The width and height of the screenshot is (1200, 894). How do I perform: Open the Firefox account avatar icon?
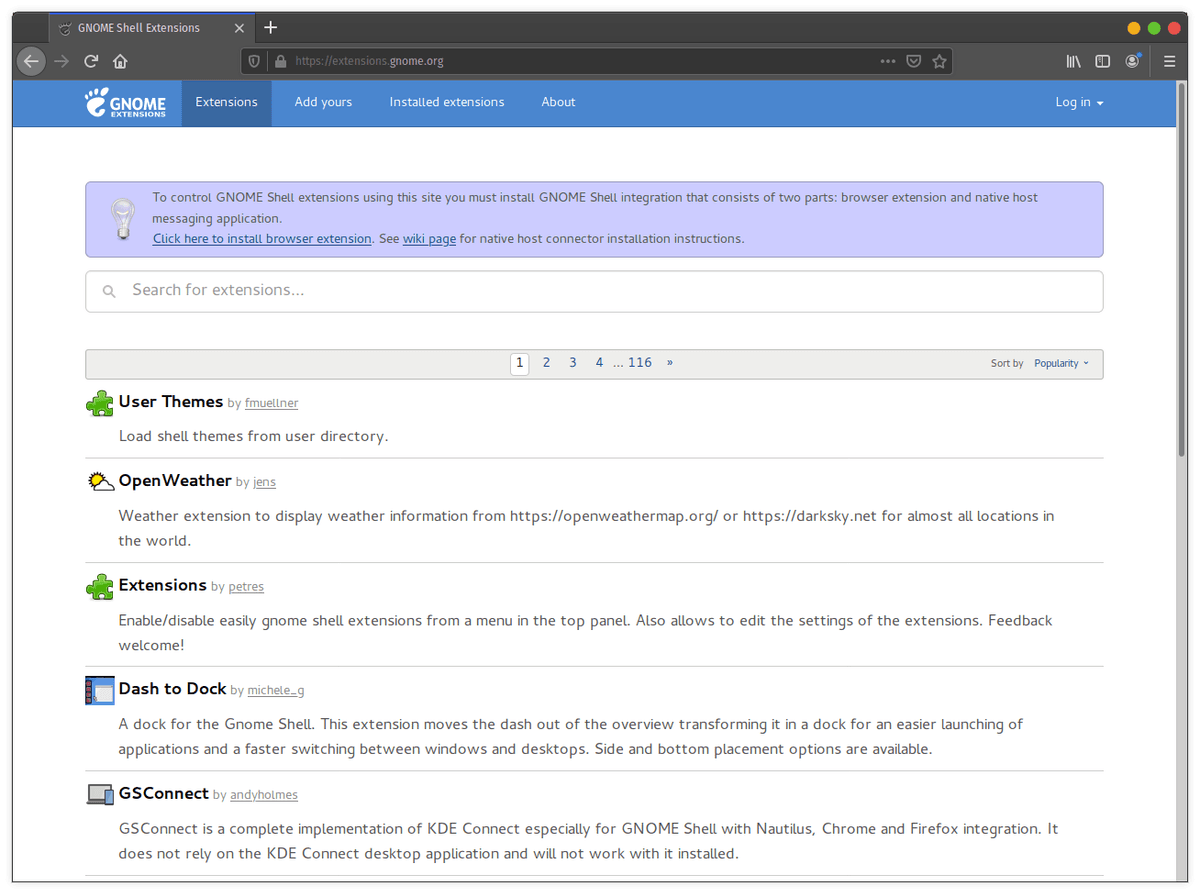pos(1132,61)
